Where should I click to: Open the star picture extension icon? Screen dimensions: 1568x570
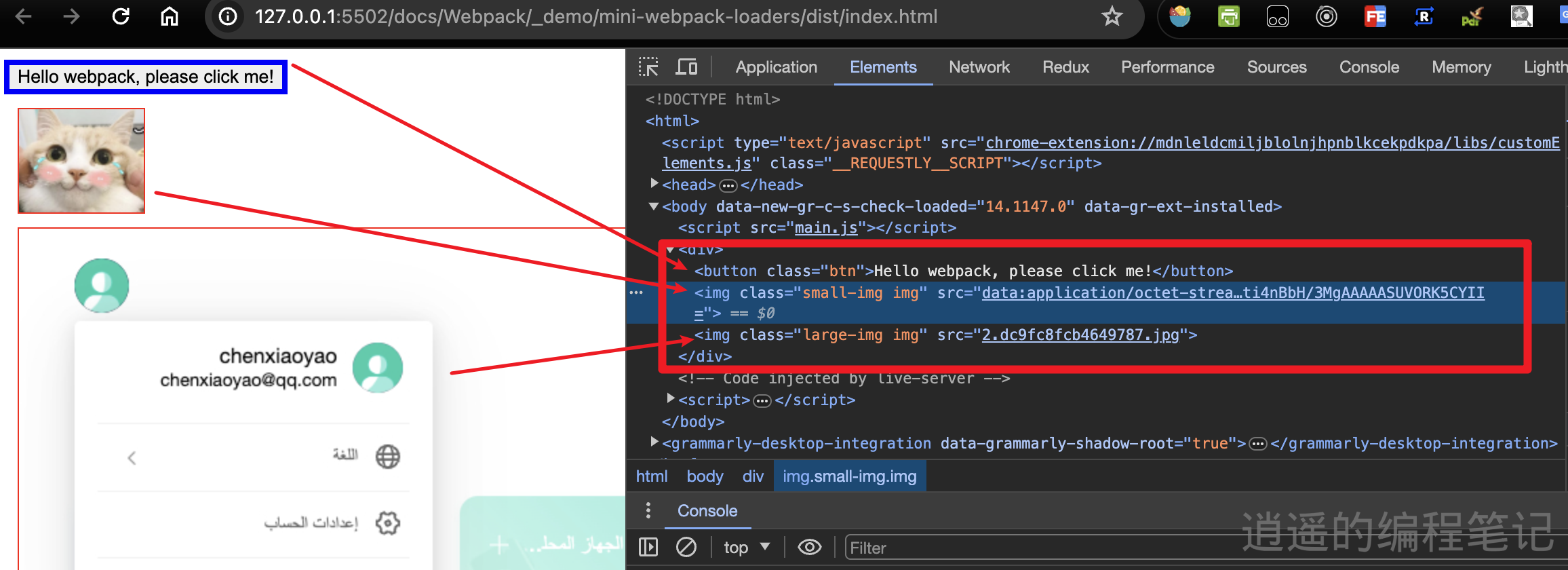click(1521, 16)
